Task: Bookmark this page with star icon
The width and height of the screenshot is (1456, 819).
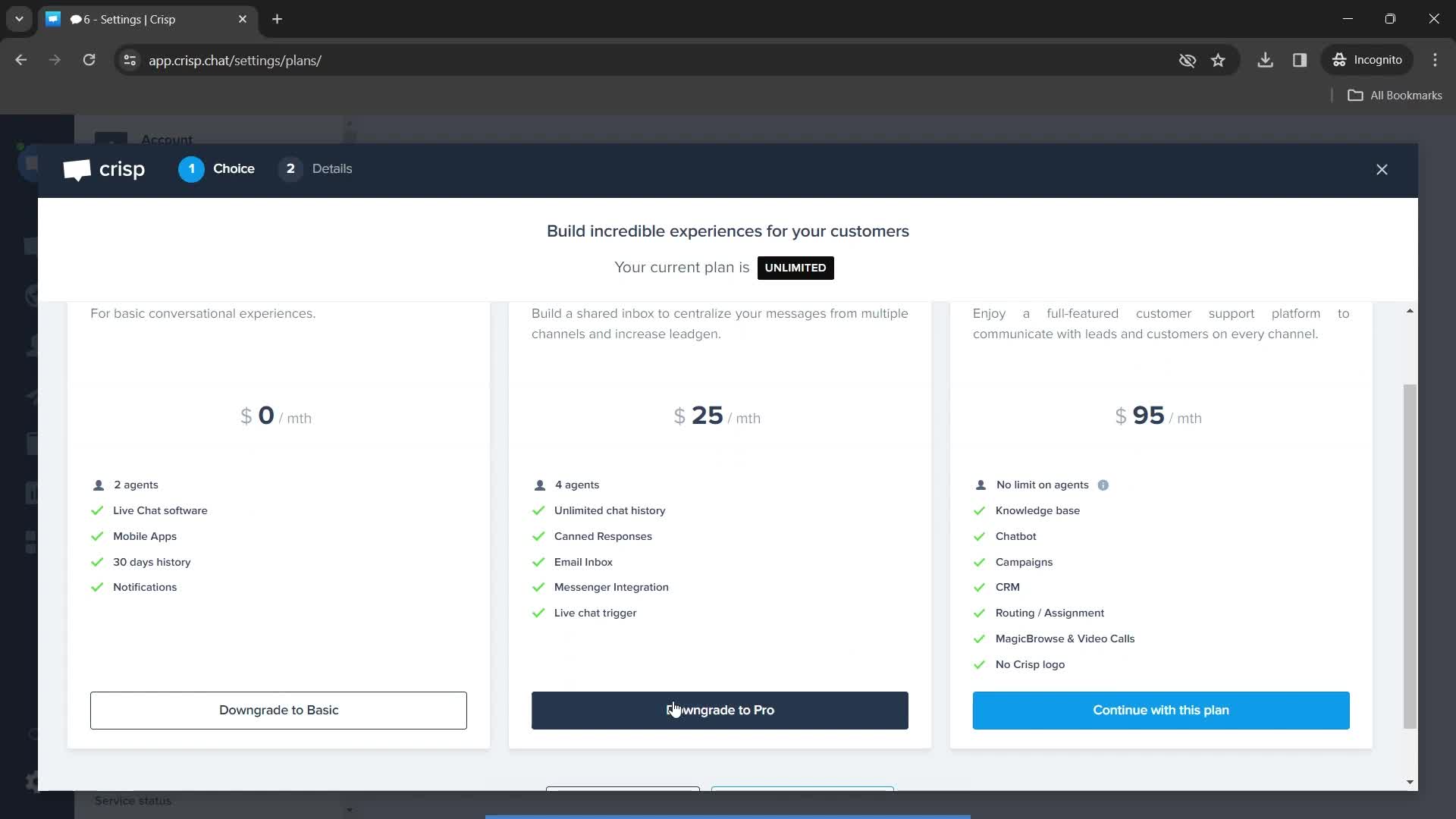Action: coord(1218,60)
